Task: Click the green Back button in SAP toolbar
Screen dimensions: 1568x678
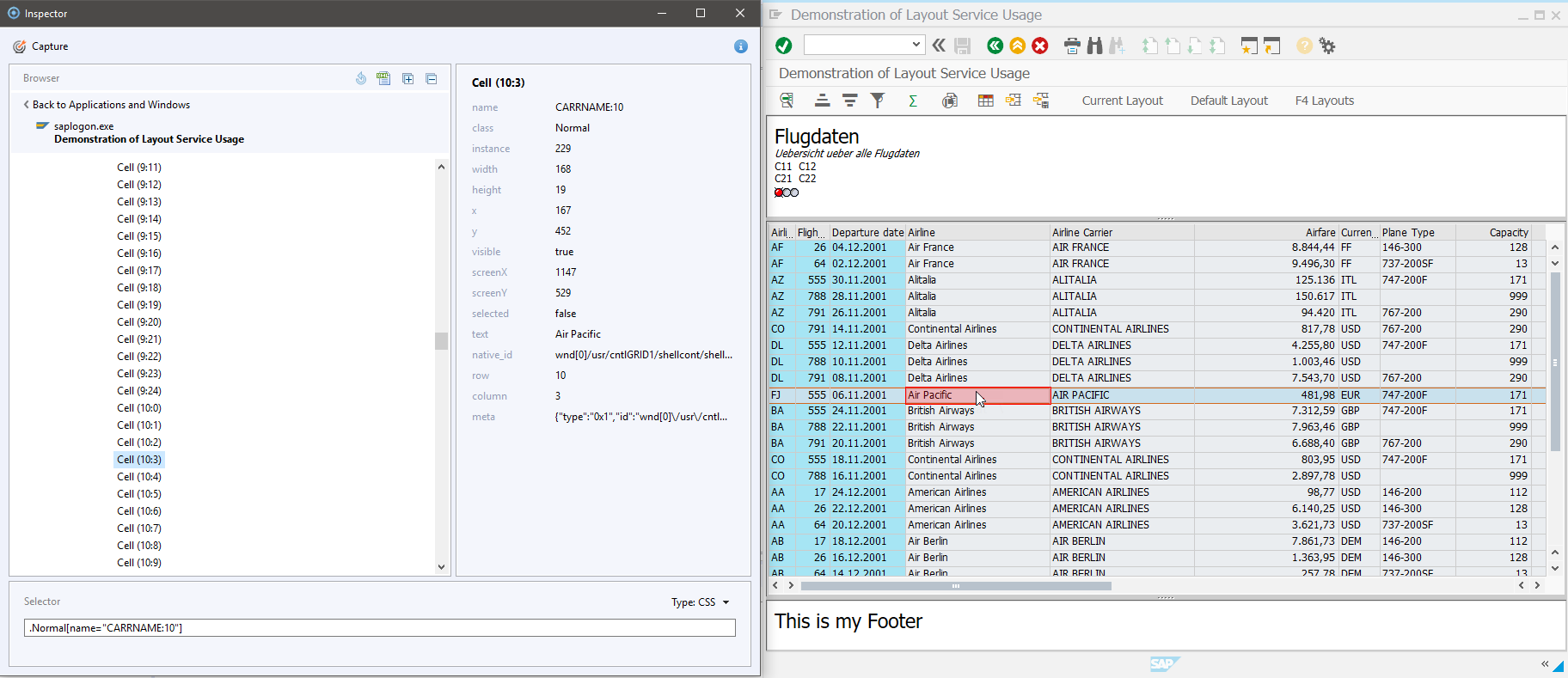Action: coord(995,46)
